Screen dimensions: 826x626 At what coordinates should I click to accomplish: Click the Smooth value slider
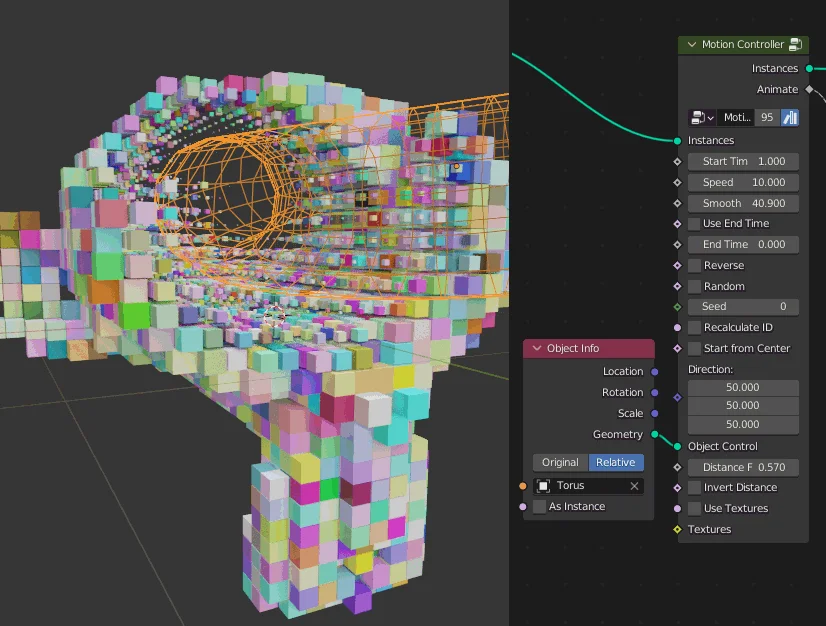click(x=743, y=202)
